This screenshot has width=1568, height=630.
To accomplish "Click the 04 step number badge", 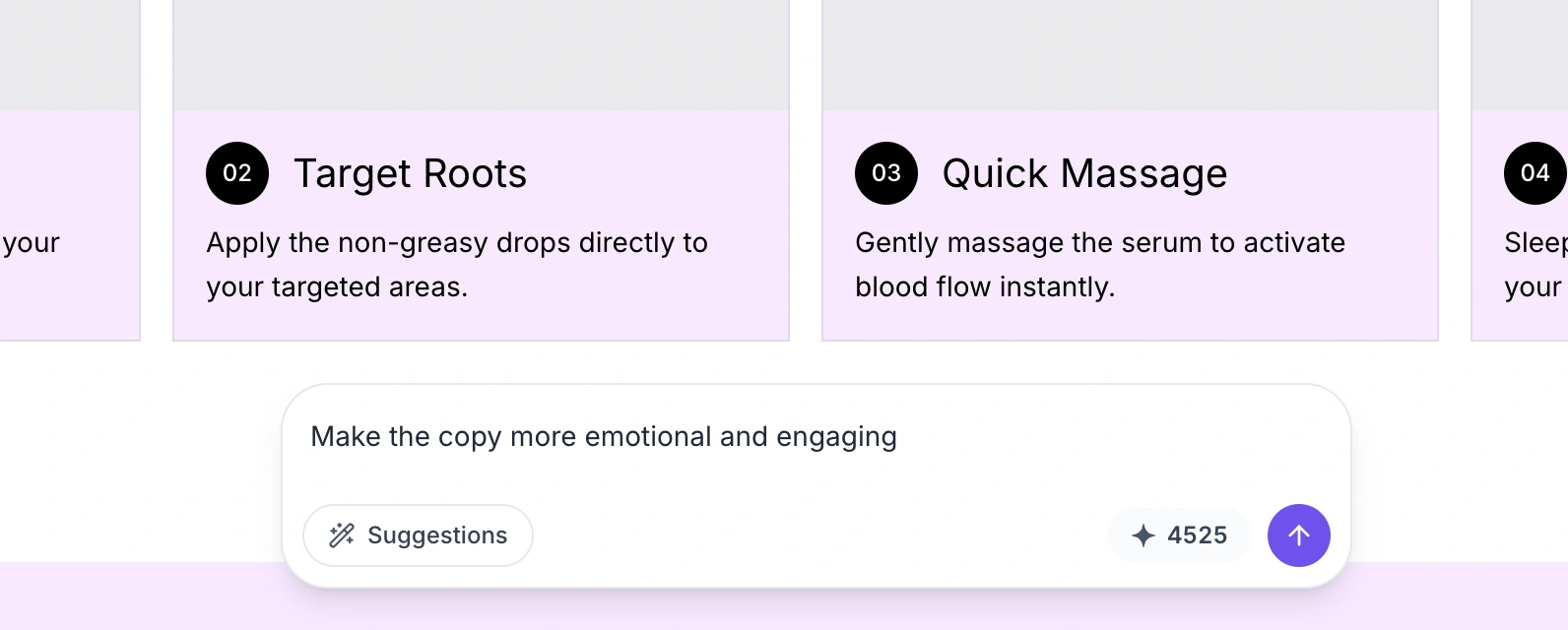I will click(1535, 173).
